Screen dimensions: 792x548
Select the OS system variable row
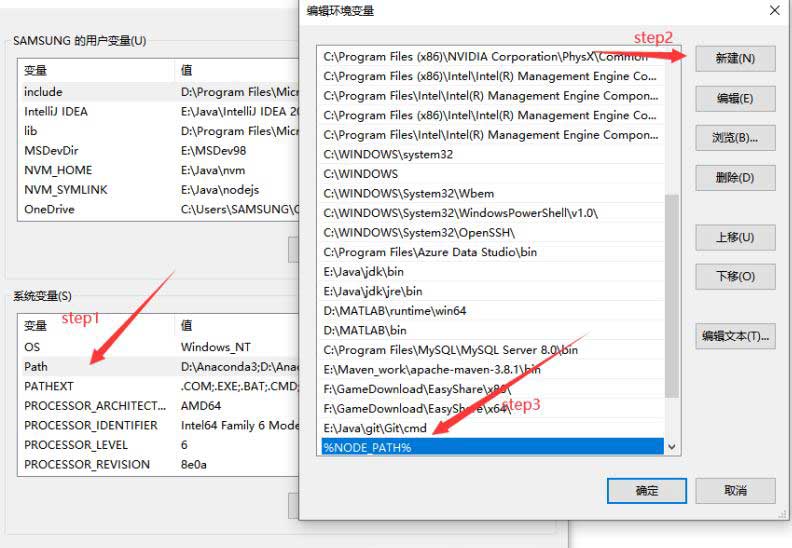159,347
